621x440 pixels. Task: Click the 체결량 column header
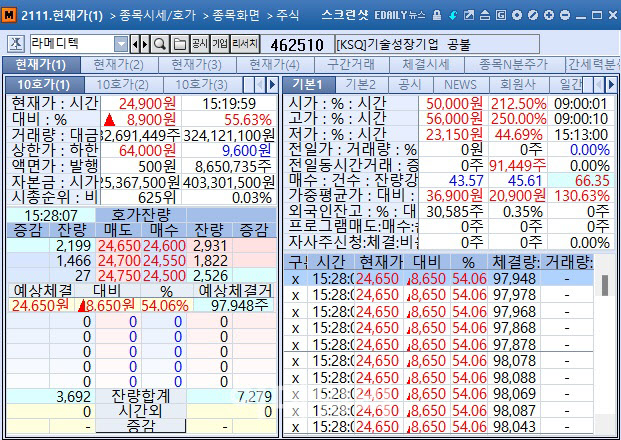pyautogui.click(x=516, y=262)
